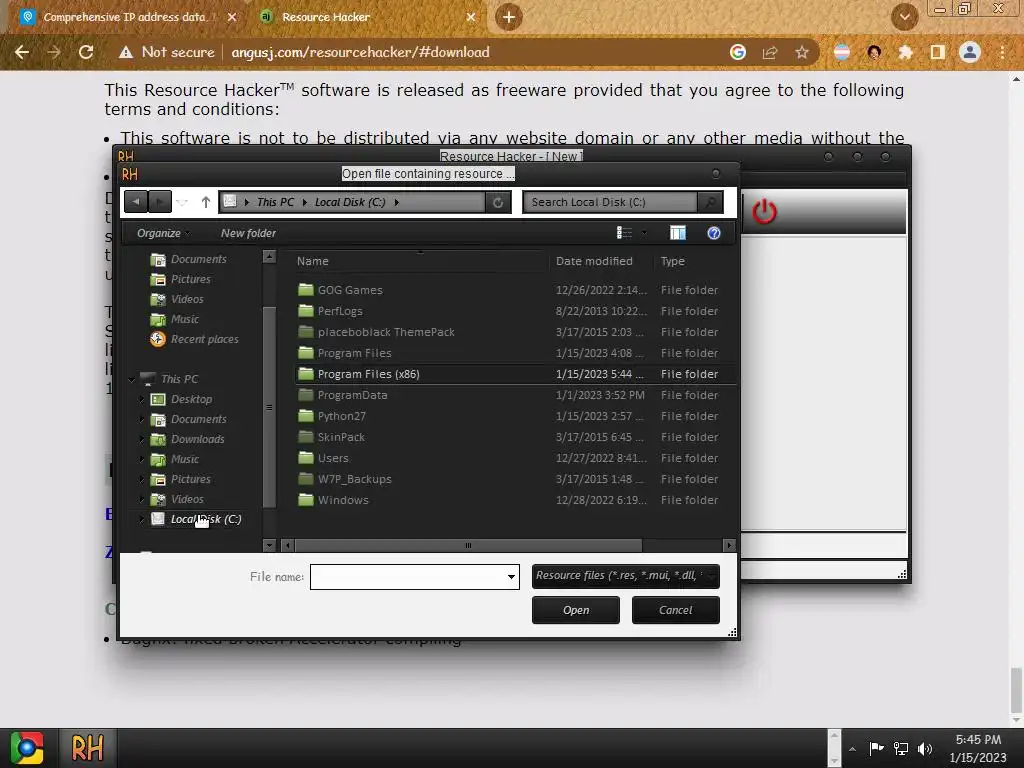Viewport: 1024px width, 768px height.
Task: Open Recent places in sidebar
Action: 194,339
